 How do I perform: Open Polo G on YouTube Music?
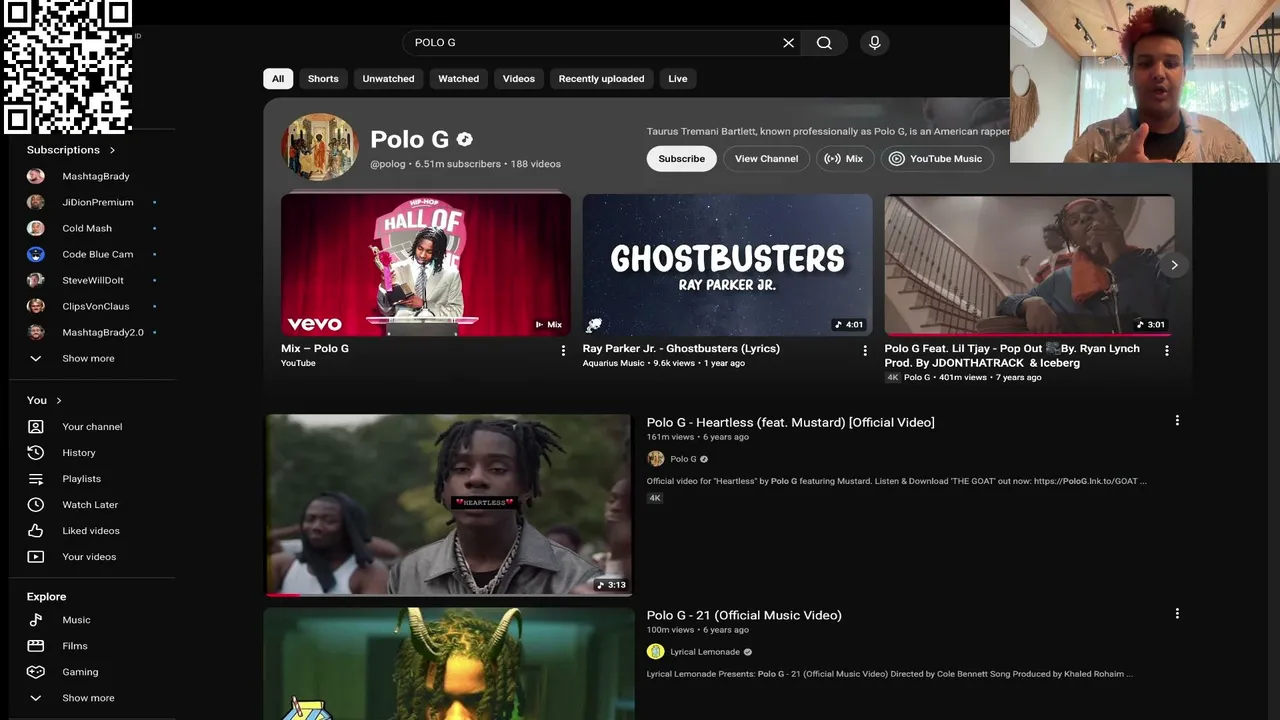pyautogui.click(x=937, y=159)
